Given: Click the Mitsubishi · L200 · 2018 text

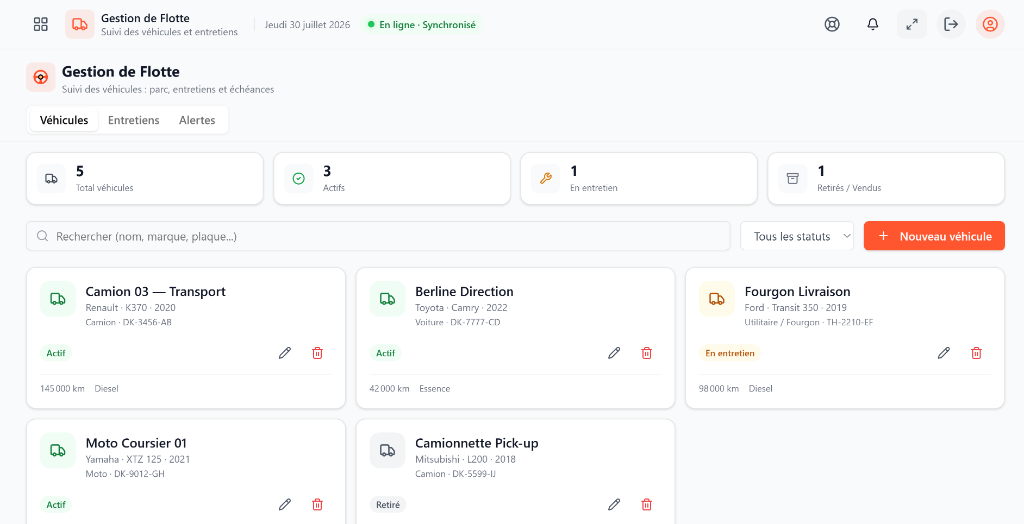Looking at the screenshot, I should pos(466,459).
